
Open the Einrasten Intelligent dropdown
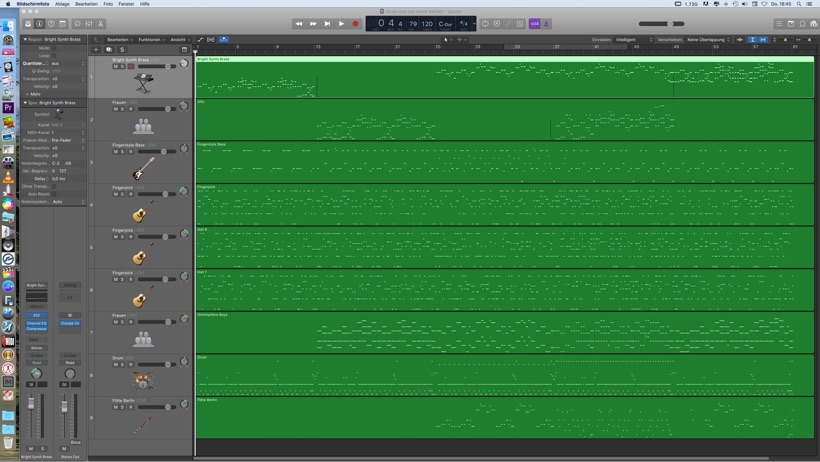[634, 39]
